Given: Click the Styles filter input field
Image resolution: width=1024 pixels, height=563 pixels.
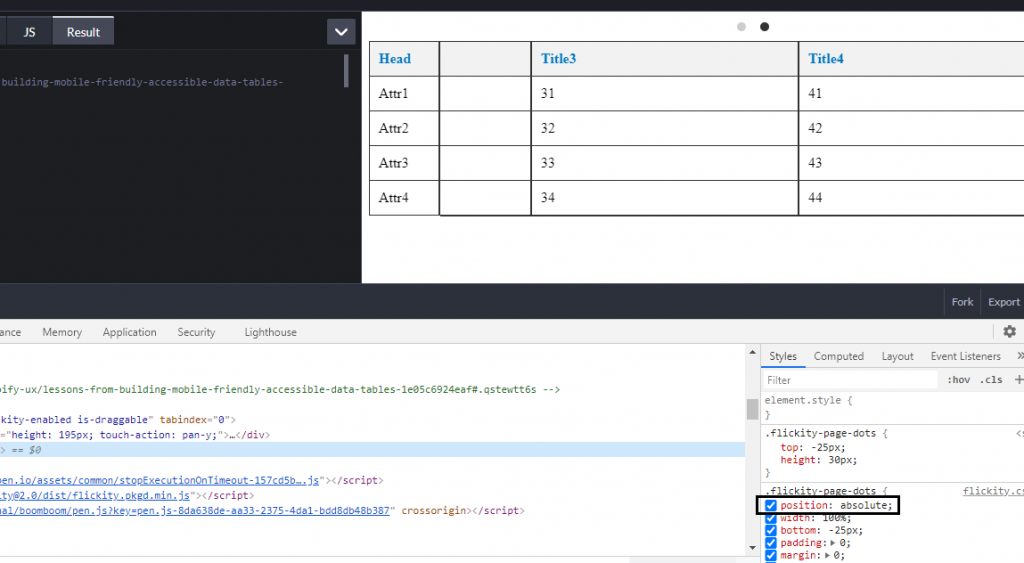Looking at the screenshot, I should [x=850, y=379].
